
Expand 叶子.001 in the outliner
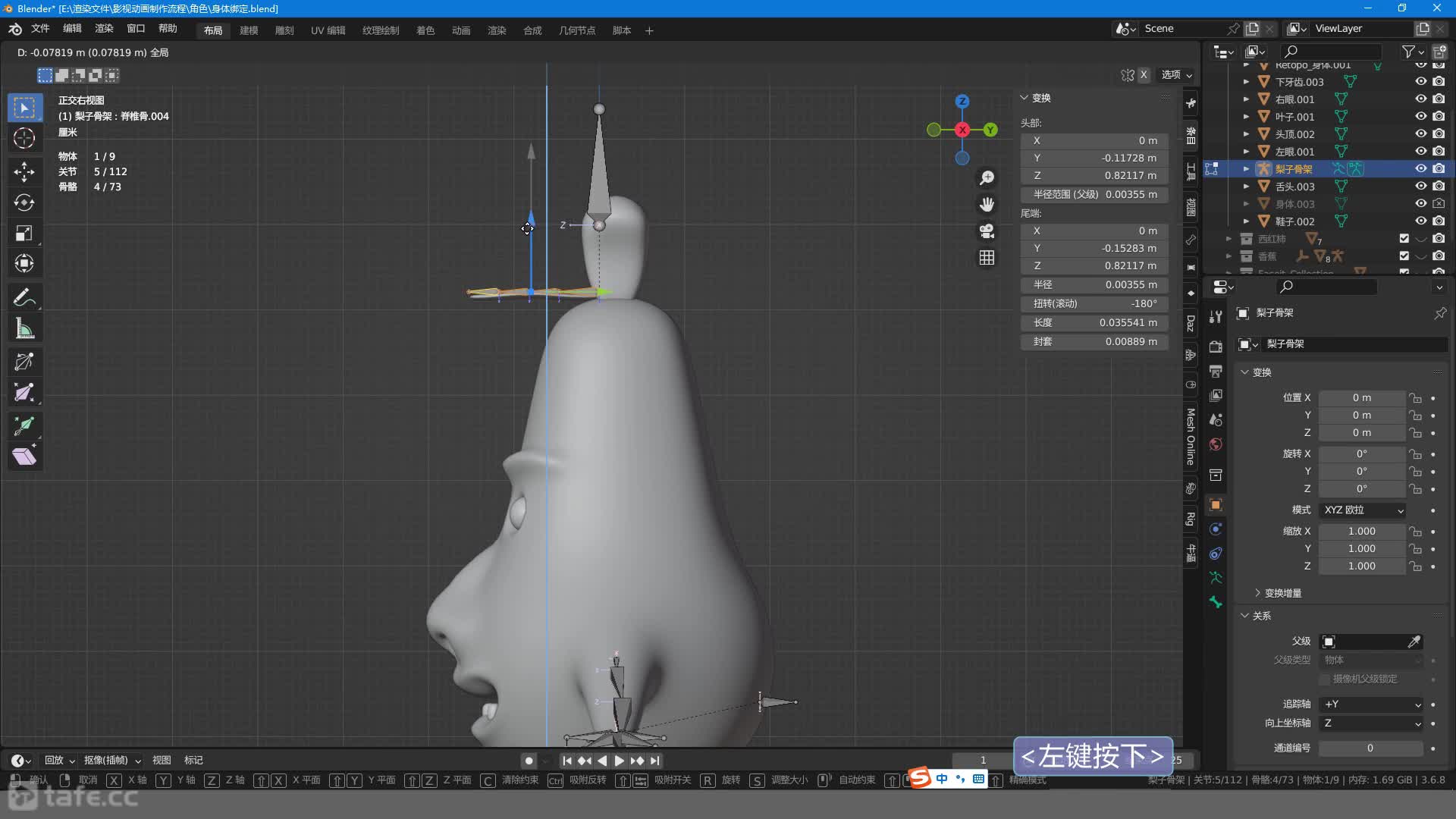coord(1246,116)
